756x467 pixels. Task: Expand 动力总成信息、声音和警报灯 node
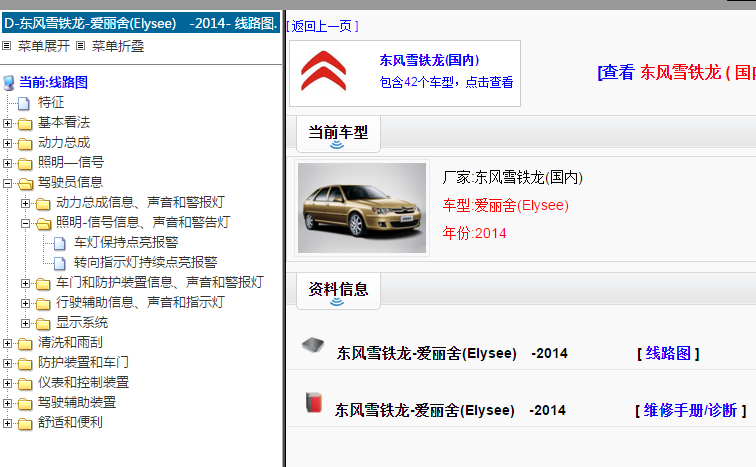point(25,203)
